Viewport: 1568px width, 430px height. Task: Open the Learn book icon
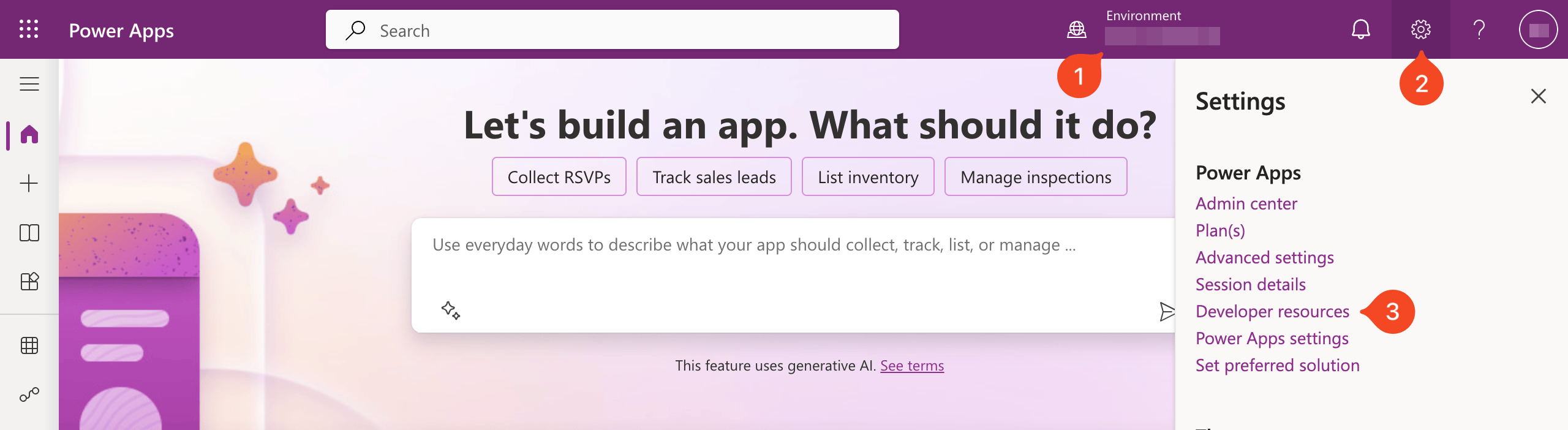click(x=29, y=233)
